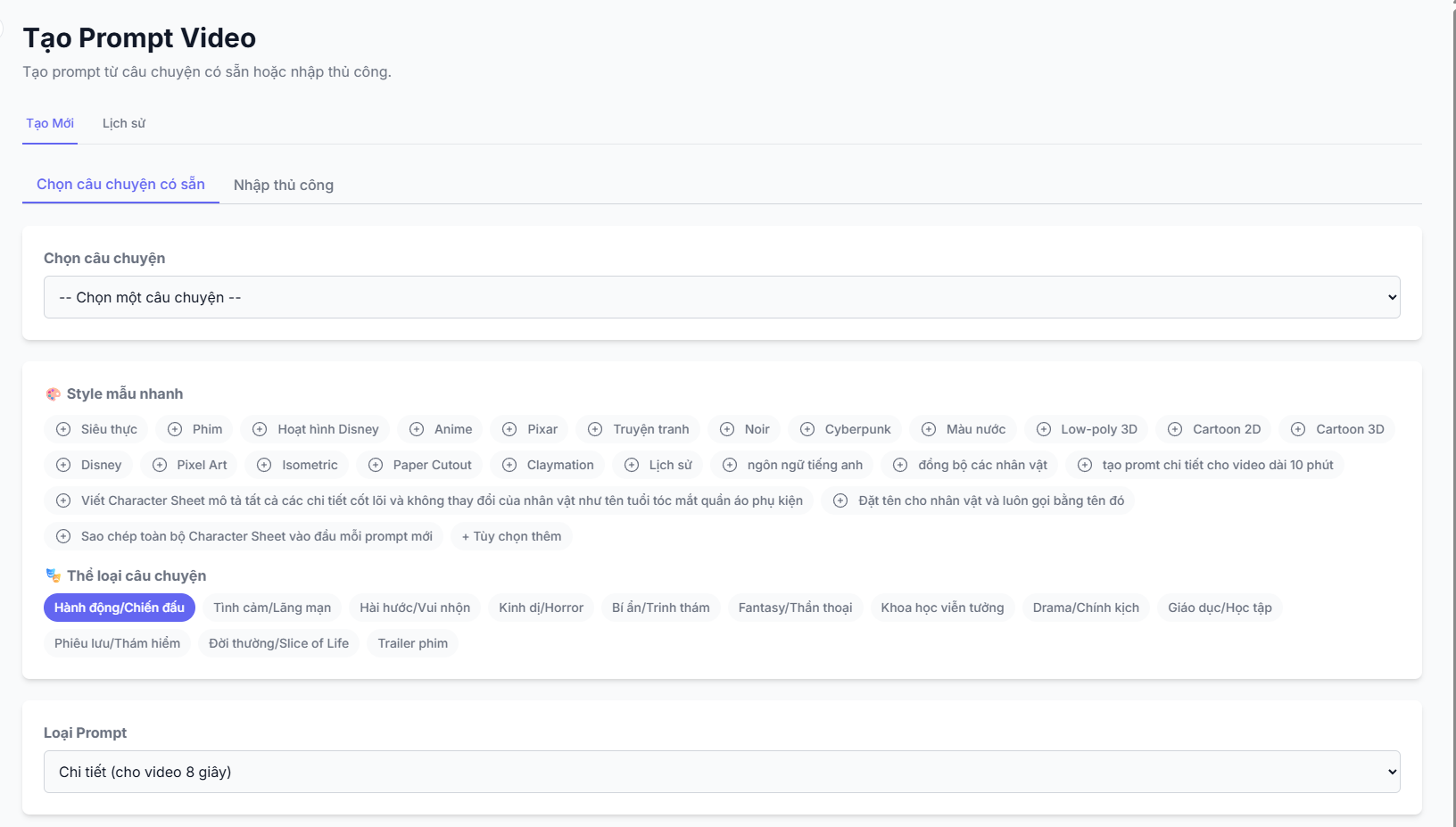The height and width of the screenshot is (827, 1456).
Task: Click the plus icon next to Pixel Art
Action: click(x=160, y=465)
